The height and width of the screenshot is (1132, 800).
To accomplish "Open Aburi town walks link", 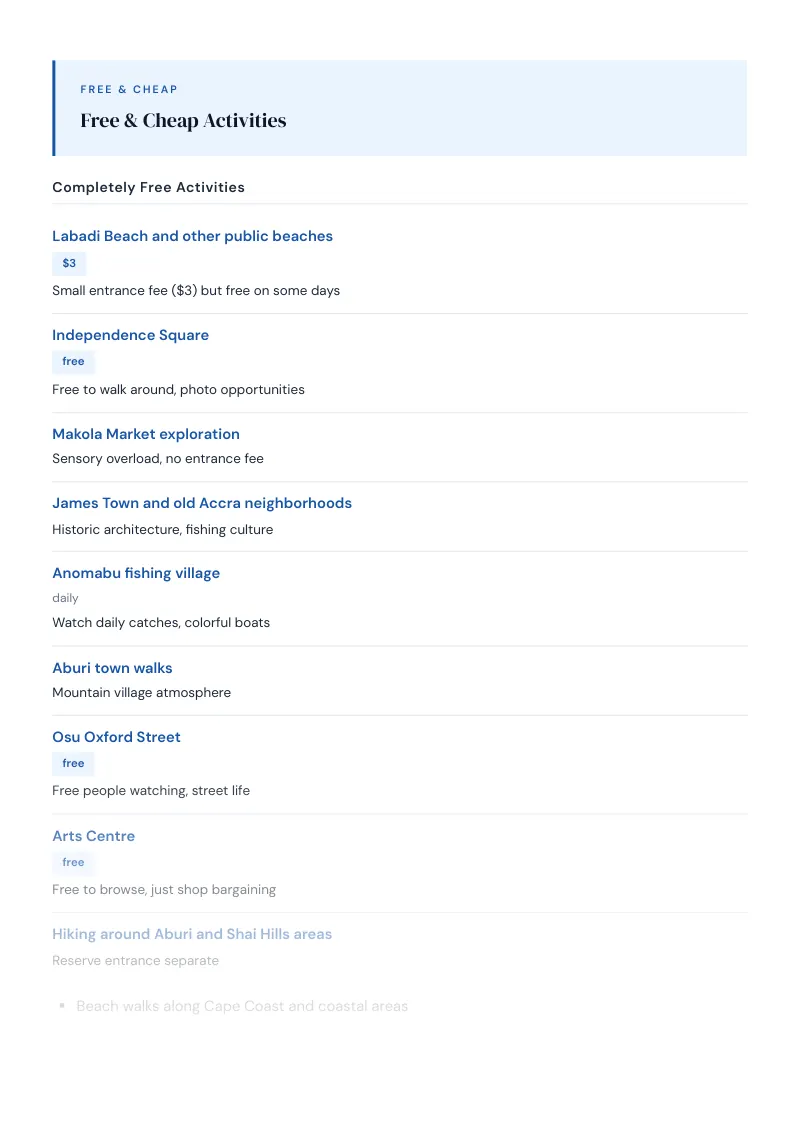I will [112, 668].
